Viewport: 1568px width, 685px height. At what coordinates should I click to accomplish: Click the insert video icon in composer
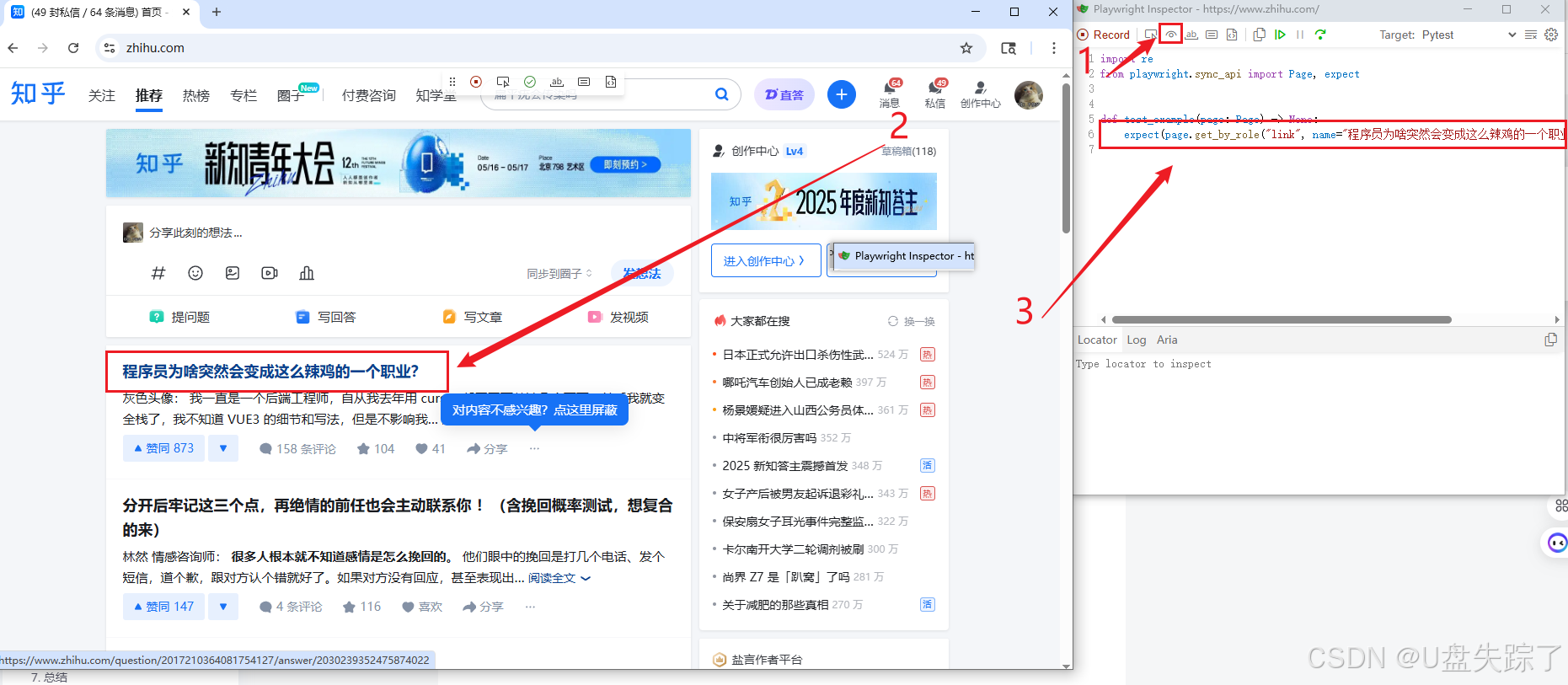point(270,273)
